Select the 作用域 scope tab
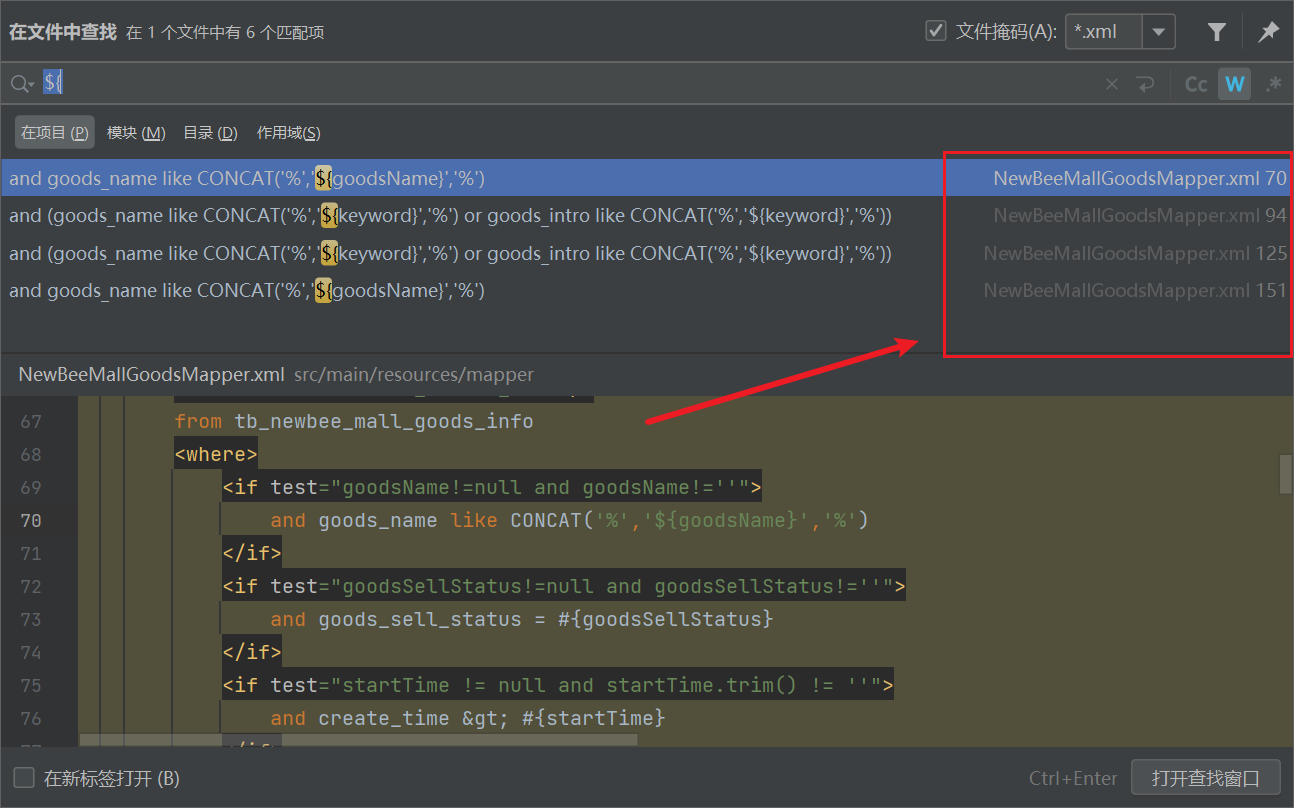This screenshot has width=1294, height=808. pyautogui.click(x=288, y=133)
